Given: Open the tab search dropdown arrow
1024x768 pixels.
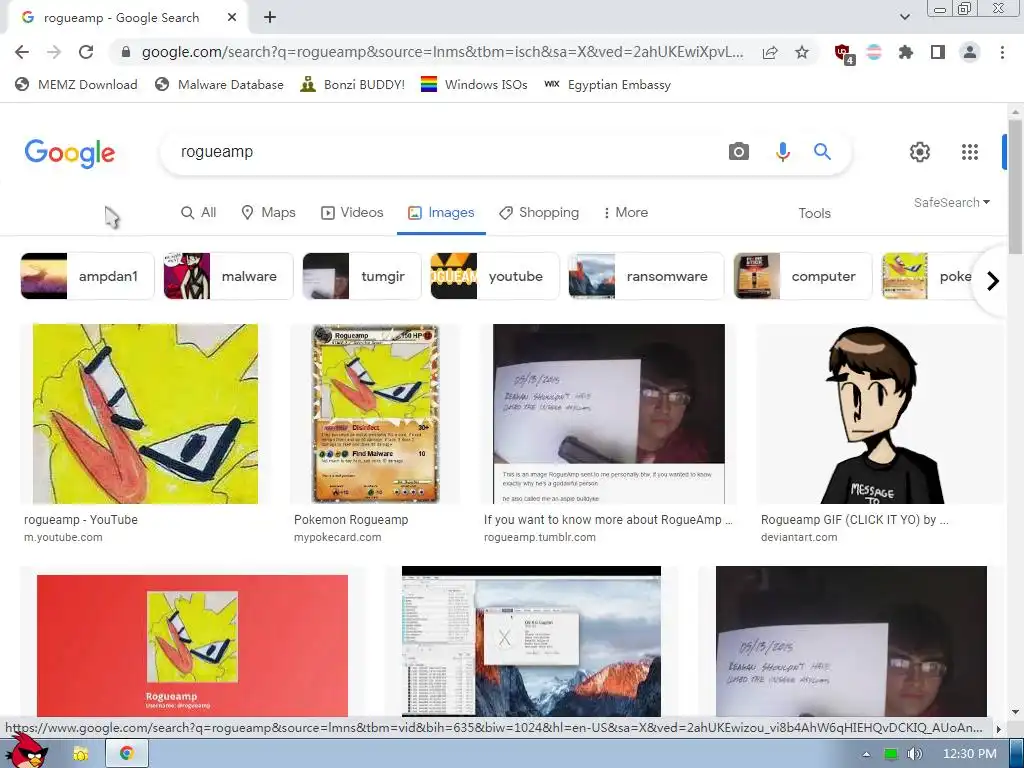Looking at the screenshot, I should (x=904, y=17).
